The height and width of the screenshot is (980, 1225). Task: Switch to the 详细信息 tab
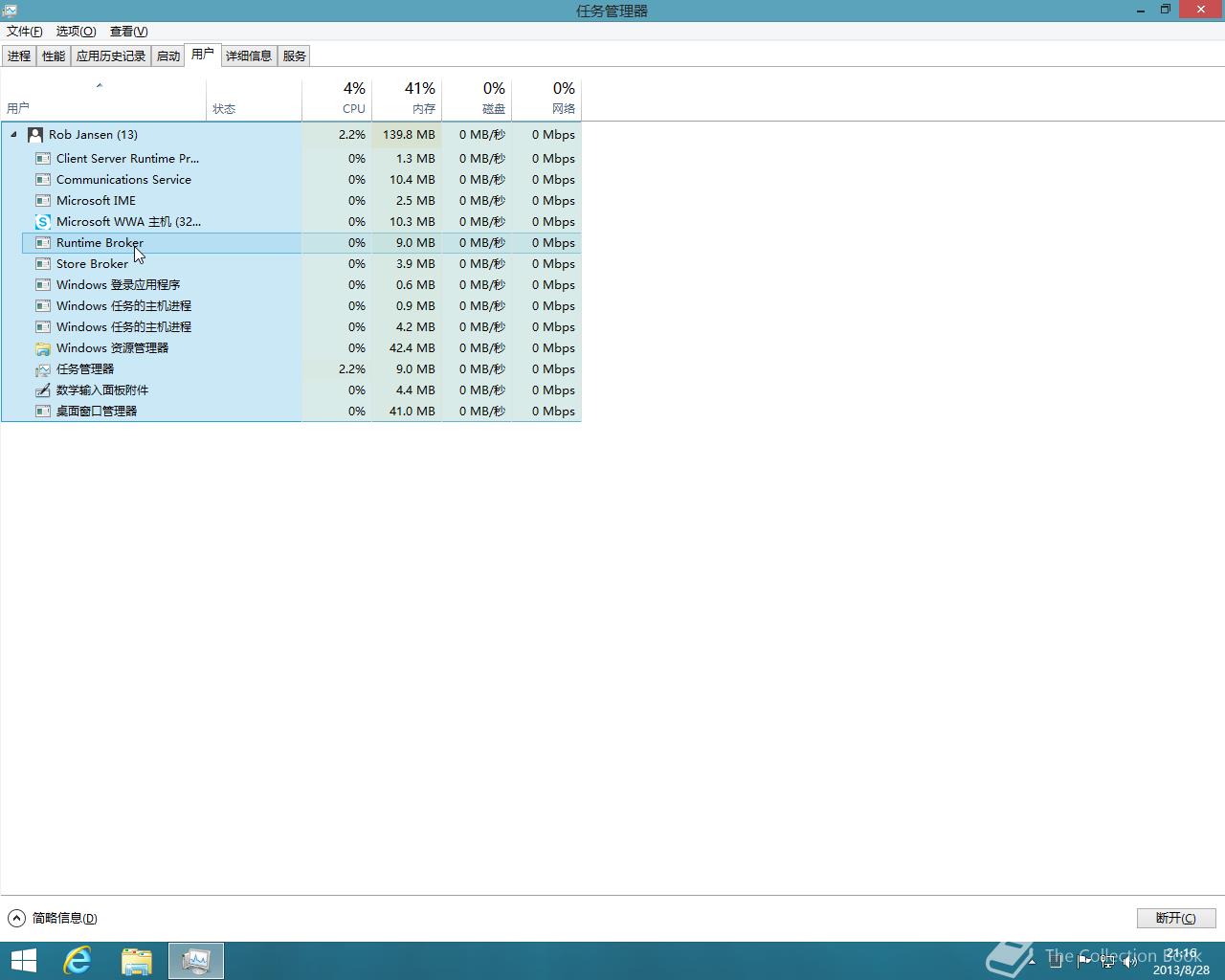click(249, 56)
